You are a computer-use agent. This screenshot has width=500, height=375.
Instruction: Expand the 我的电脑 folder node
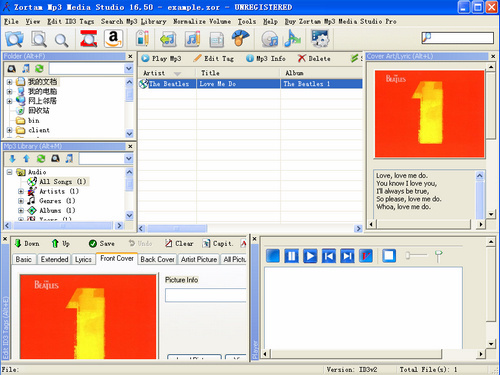tap(9, 91)
